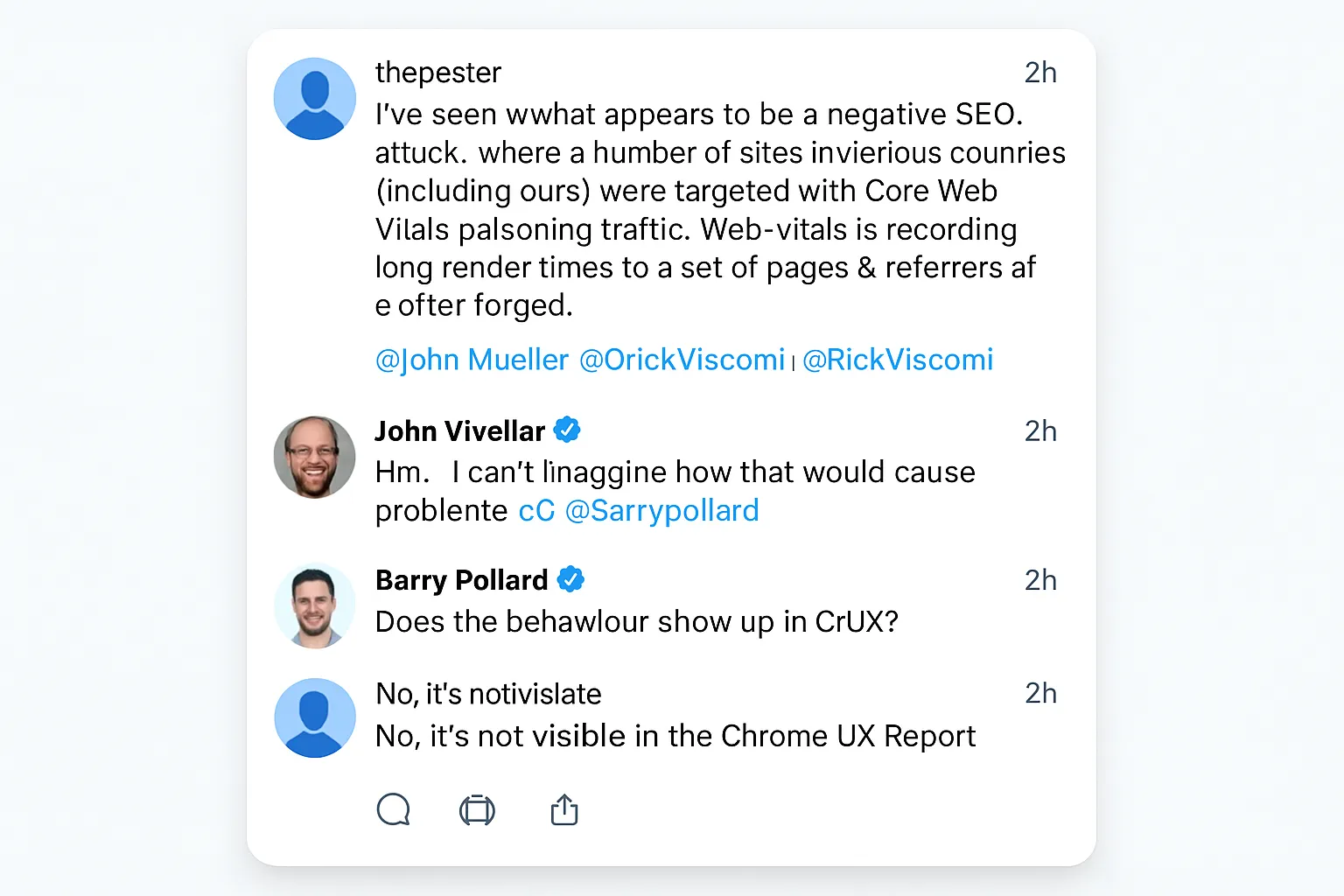This screenshot has width=1344, height=896.
Task: Open the @John Mueller mention link
Action: (471, 359)
